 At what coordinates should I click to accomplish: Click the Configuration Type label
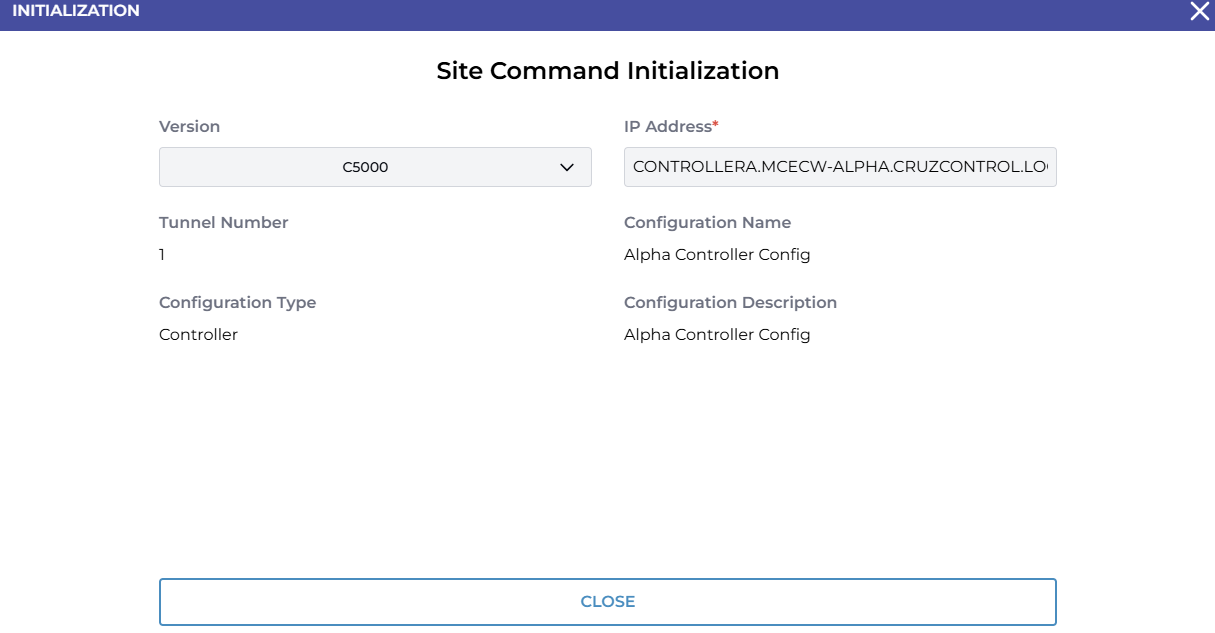pos(237,303)
